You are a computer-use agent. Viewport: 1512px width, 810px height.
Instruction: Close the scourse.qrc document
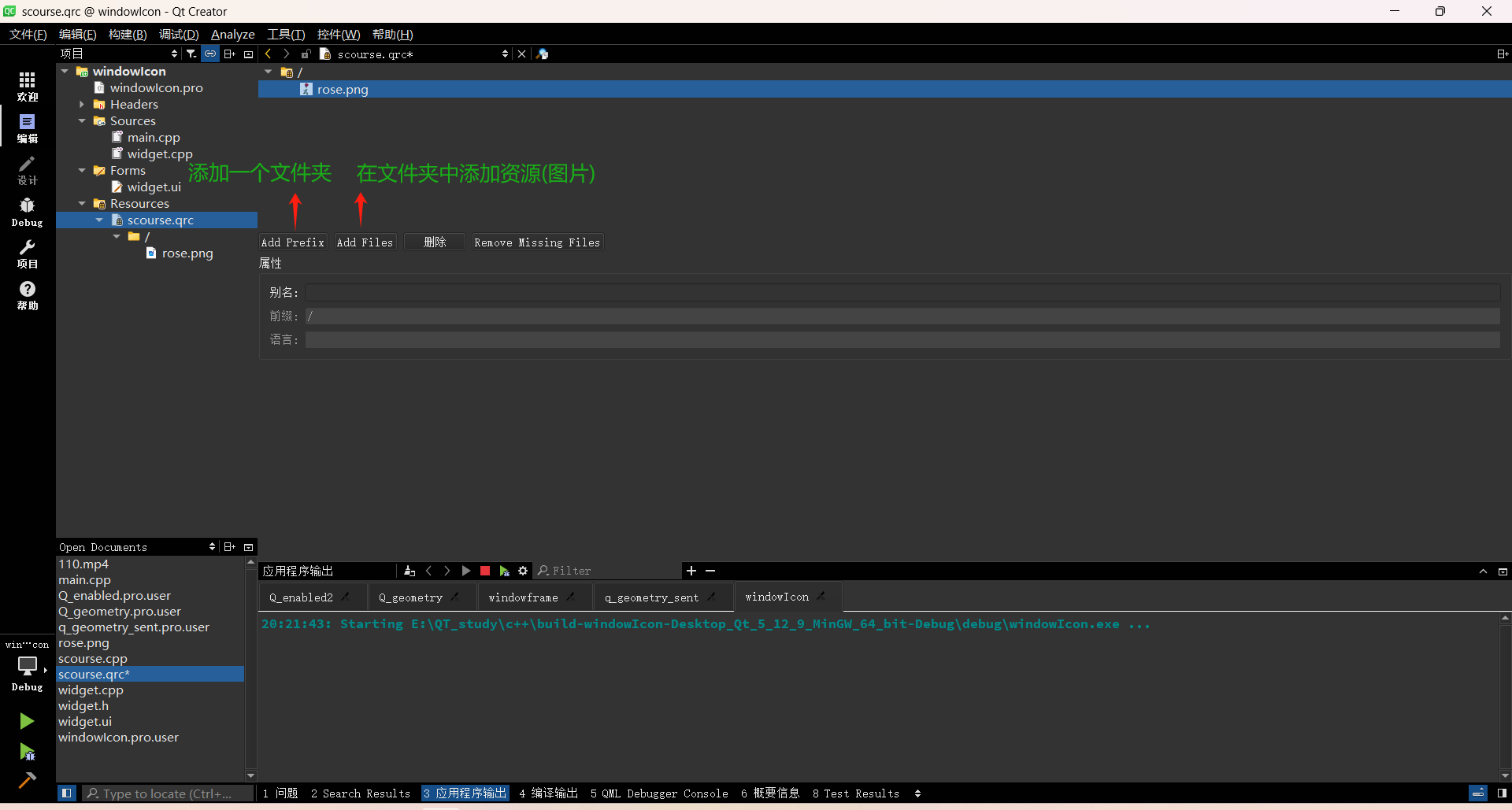click(x=521, y=54)
